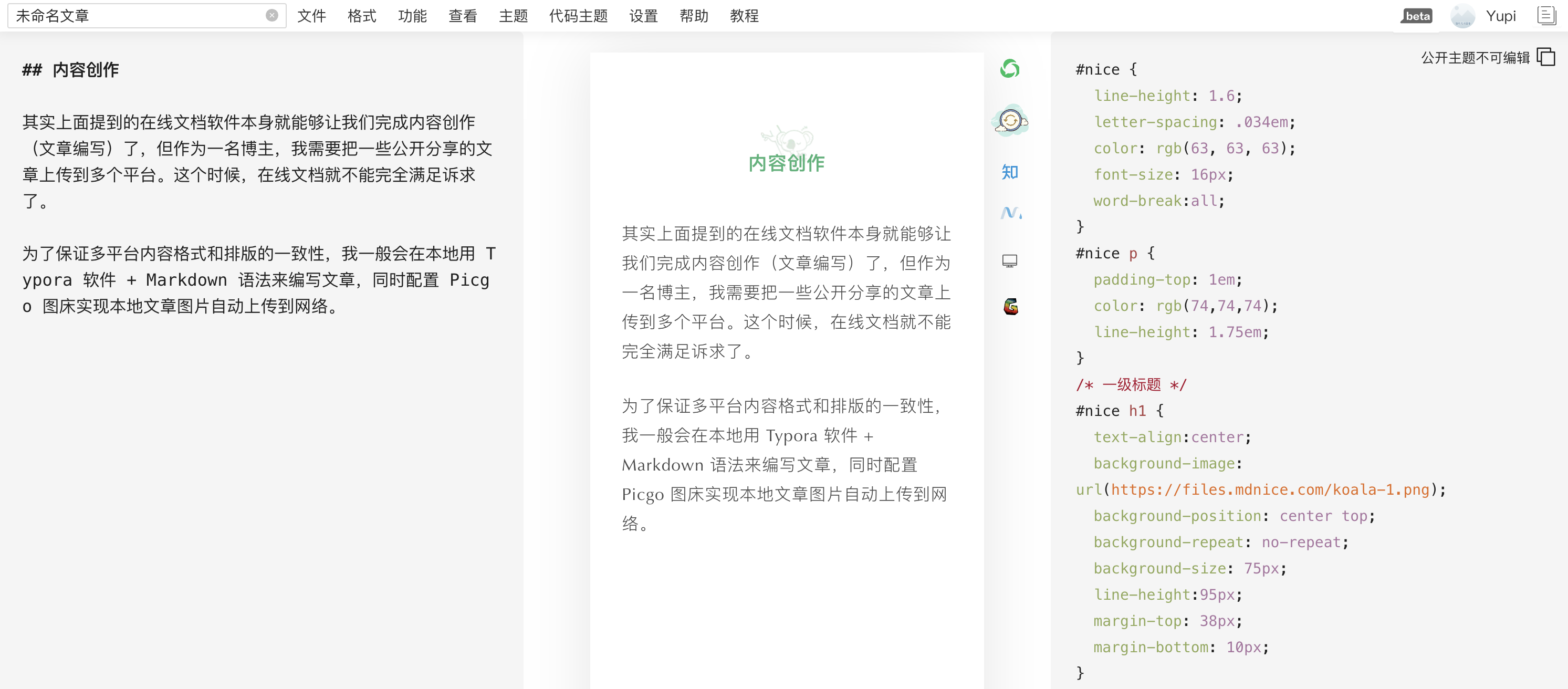Open the 主题 menu
Screen dimensions: 1568x689
[513, 16]
